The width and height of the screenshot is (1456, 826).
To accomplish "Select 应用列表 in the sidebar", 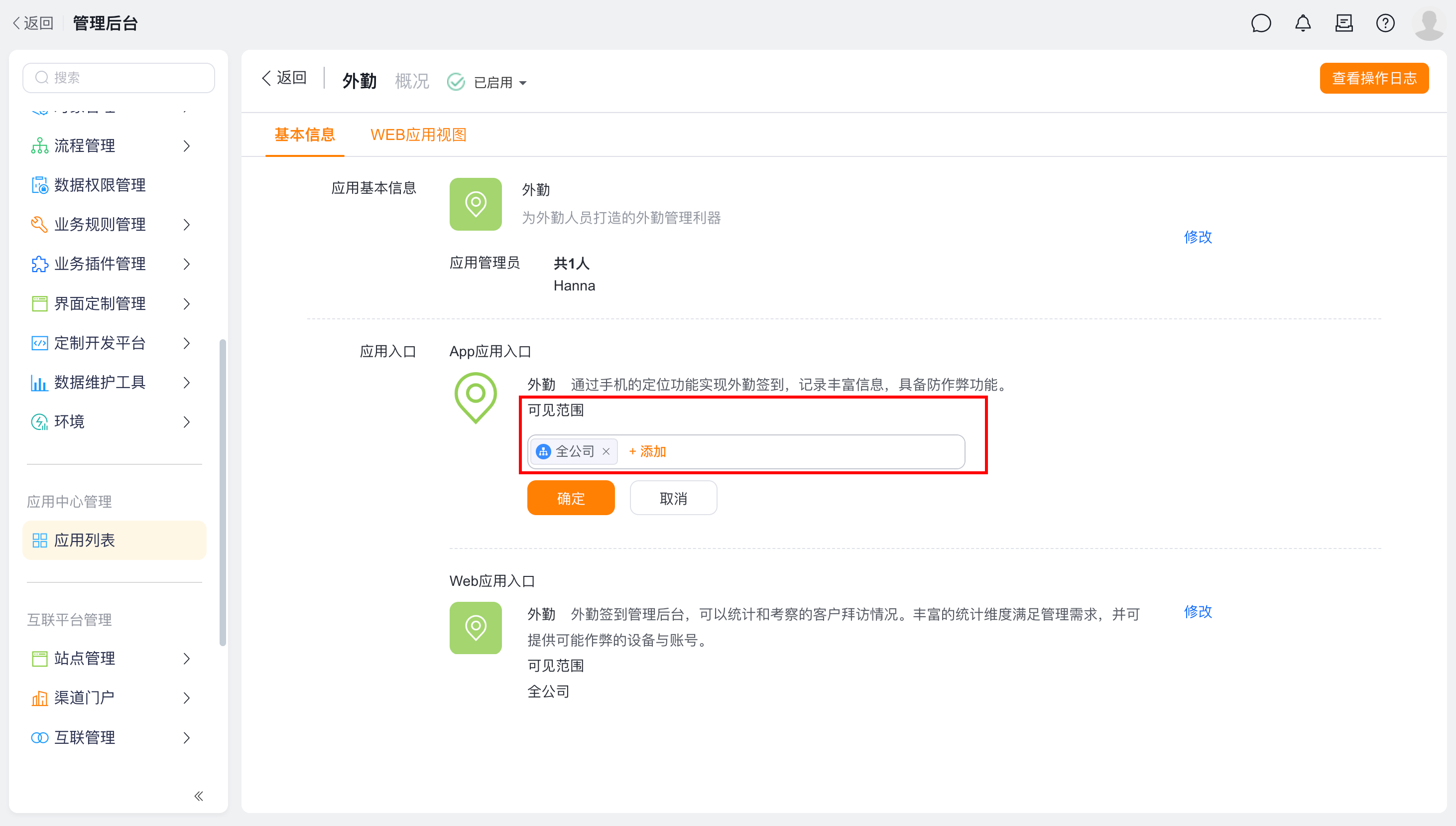I will (114, 540).
